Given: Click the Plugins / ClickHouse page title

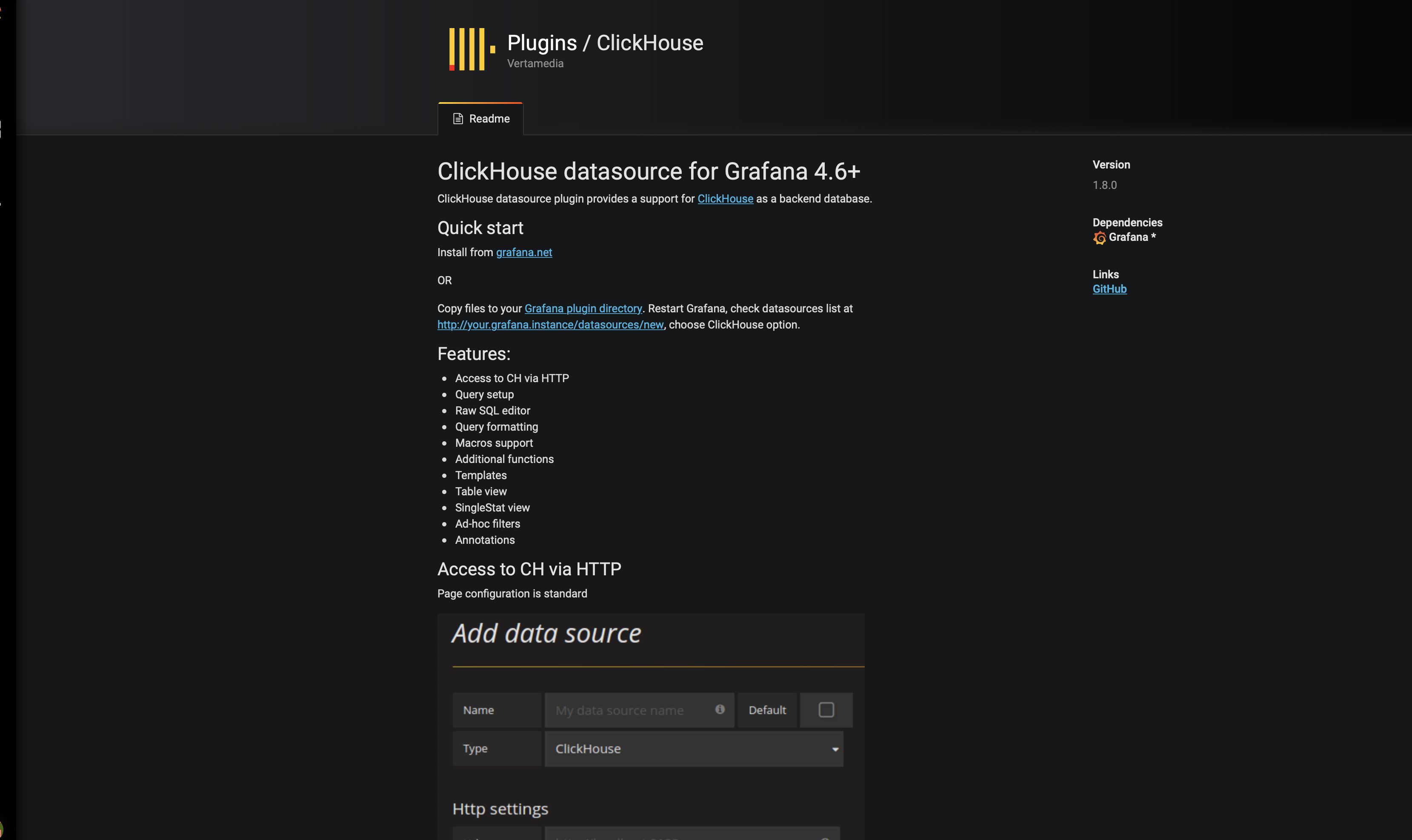Looking at the screenshot, I should click(604, 43).
